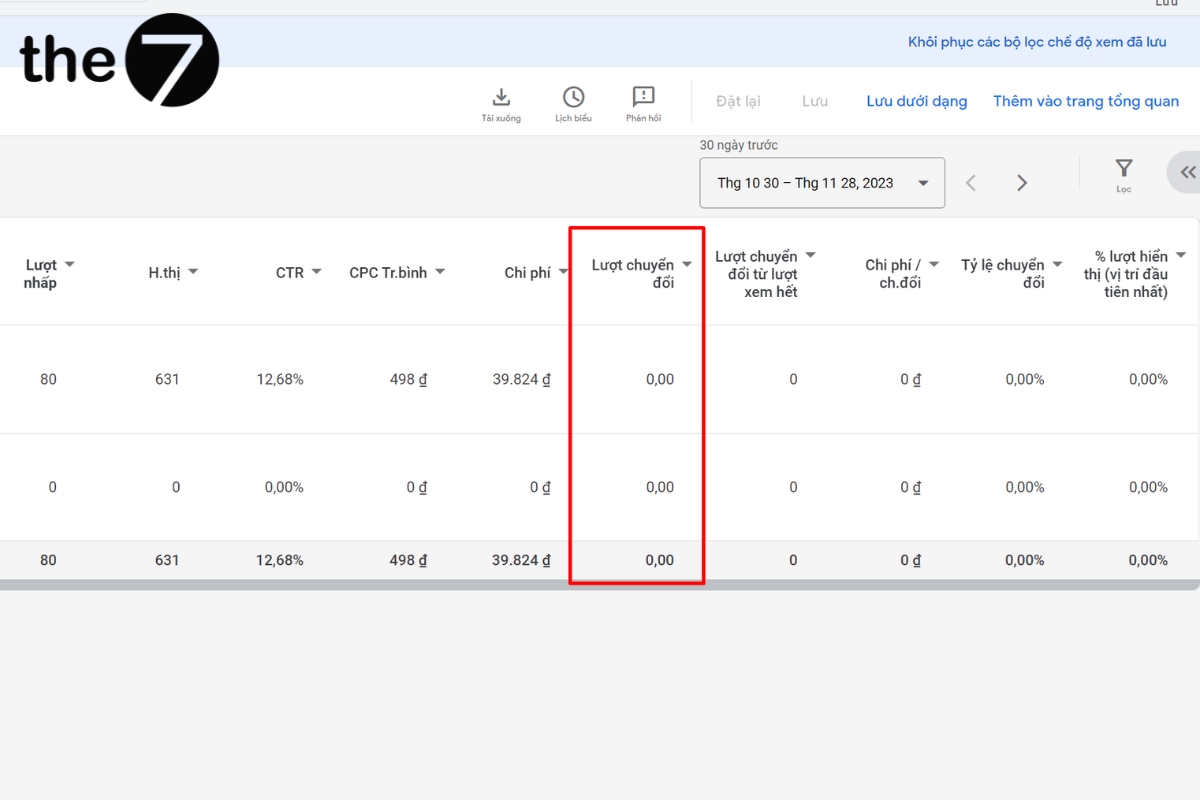
Task: Click the the7 logo
Action: [118, 60]
